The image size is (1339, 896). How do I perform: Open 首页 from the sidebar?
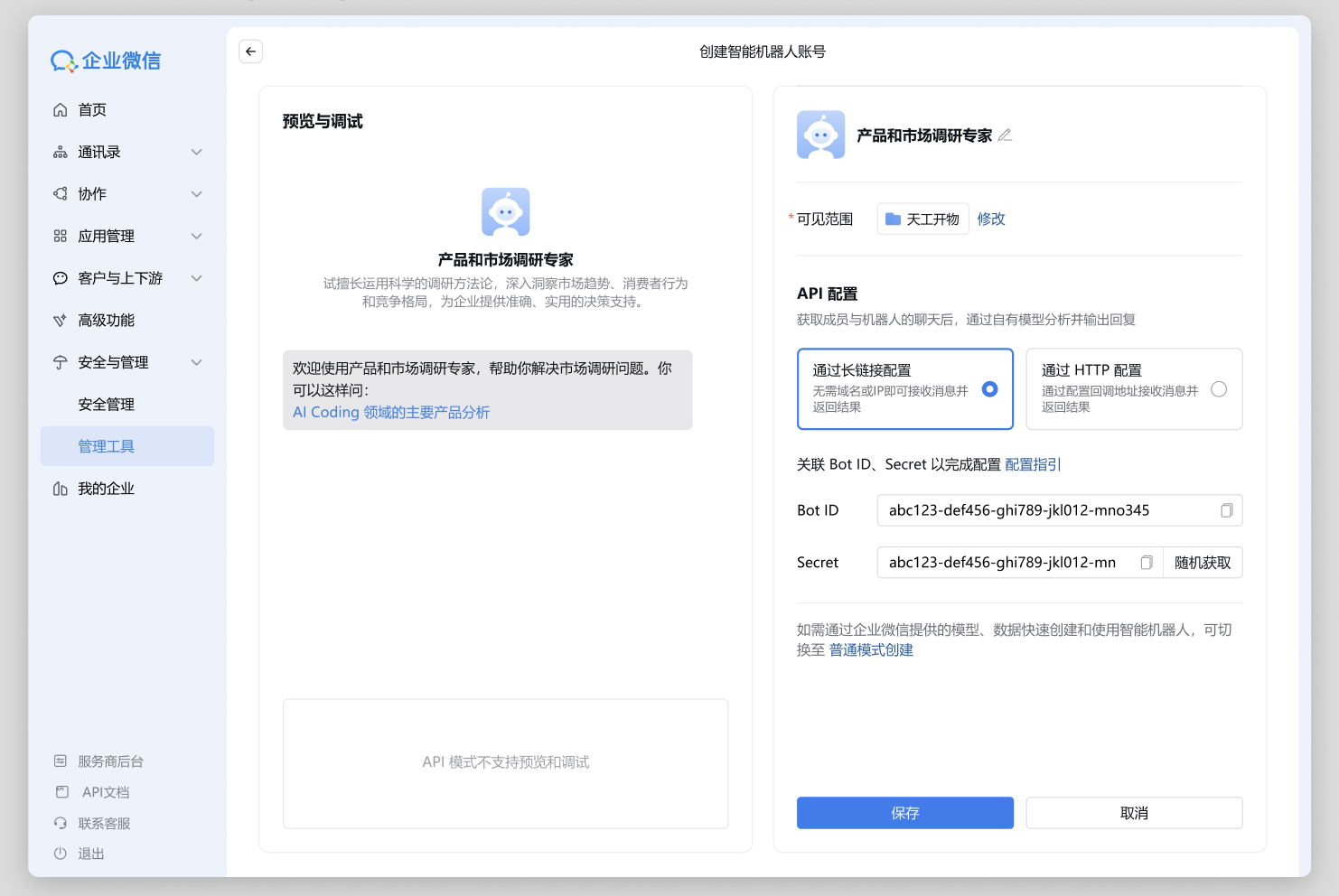(x=92, y=109)
